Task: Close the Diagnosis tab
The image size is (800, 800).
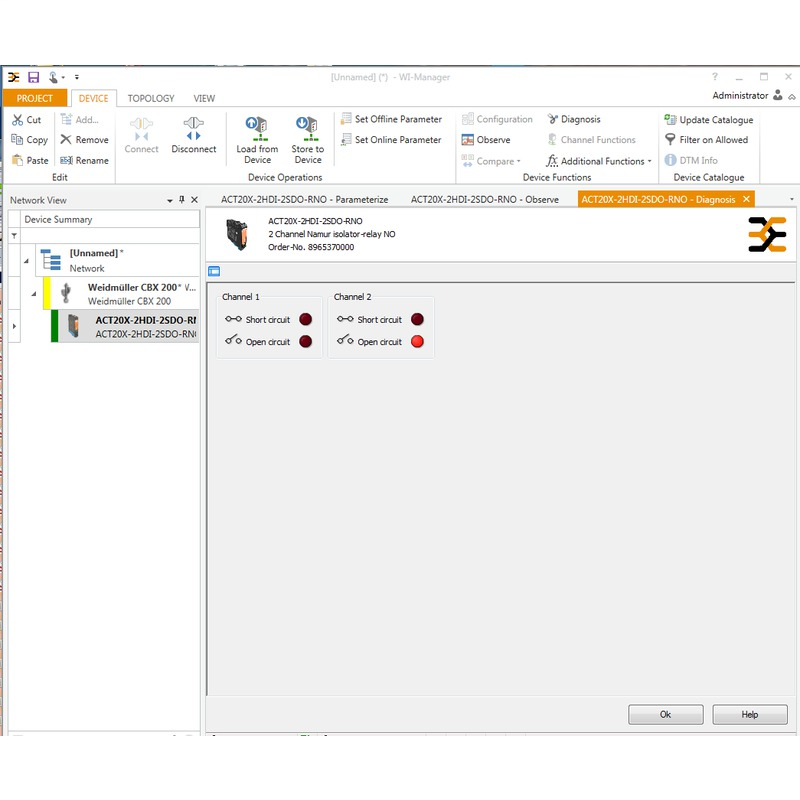Action: pos(746,199)
